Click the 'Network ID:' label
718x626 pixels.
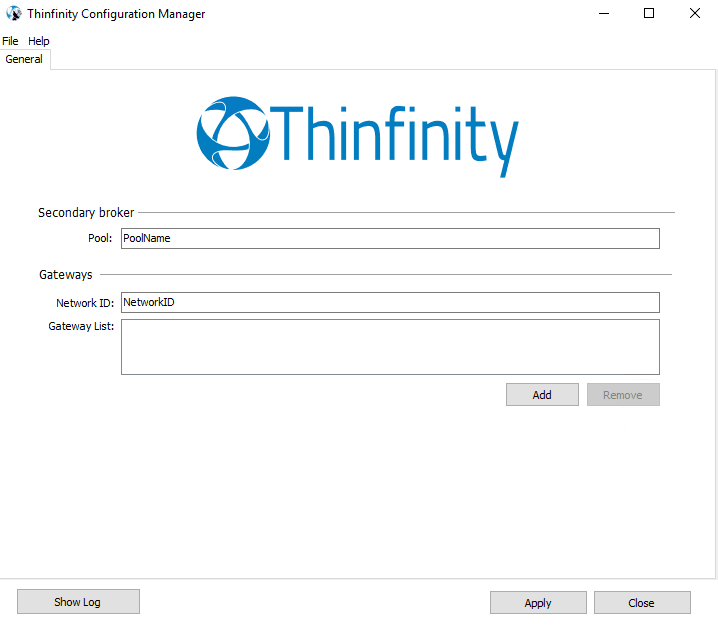click(85, 303)
